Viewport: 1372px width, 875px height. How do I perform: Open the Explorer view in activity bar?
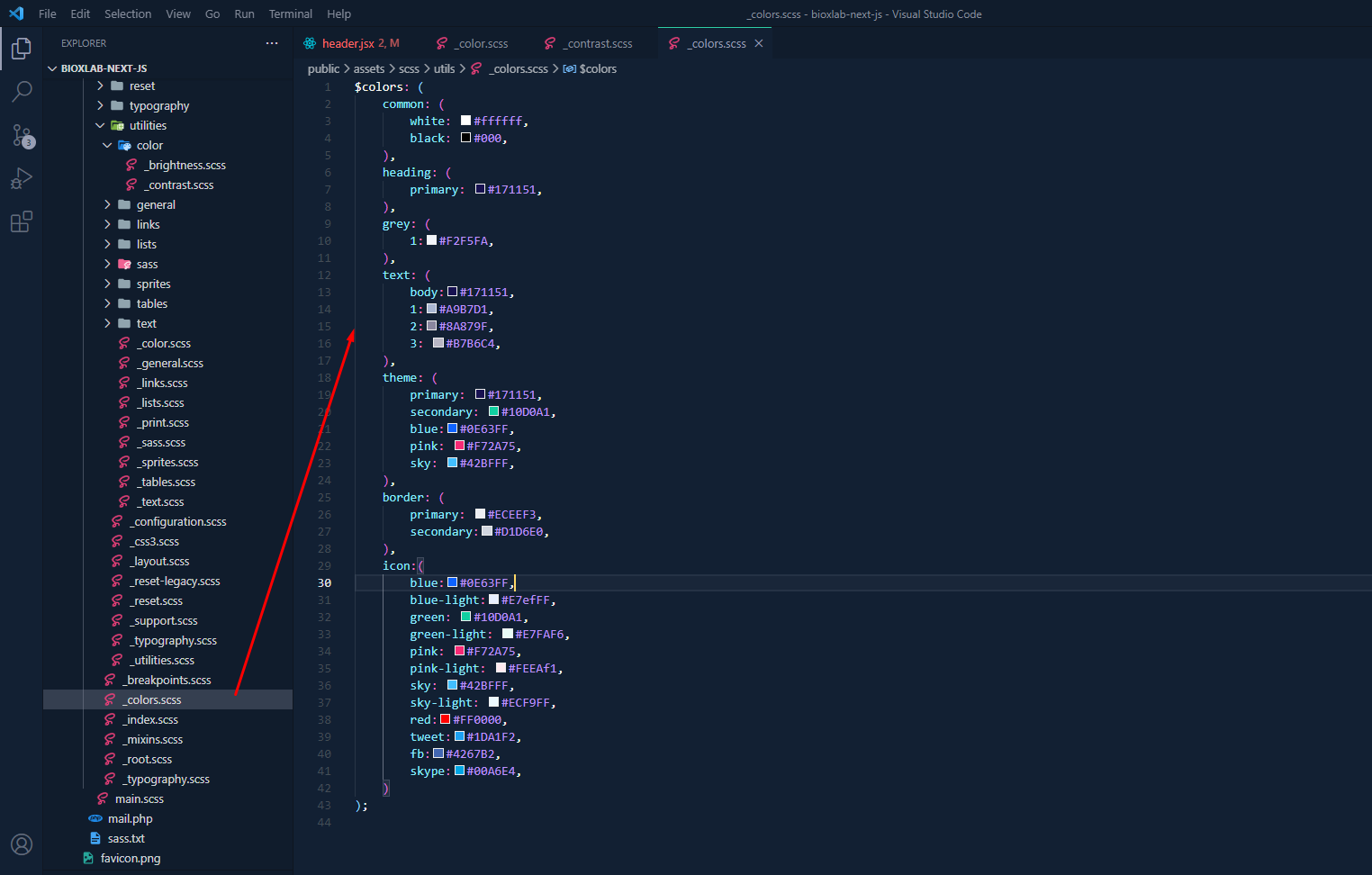click(22, 49)
